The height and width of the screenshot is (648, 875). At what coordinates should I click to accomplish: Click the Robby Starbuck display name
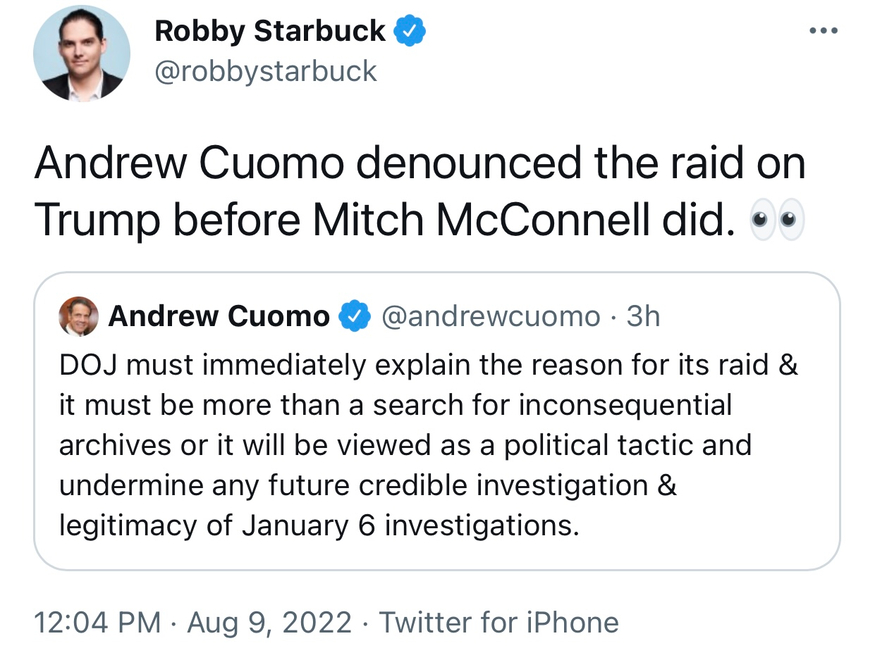click(270, 32)
